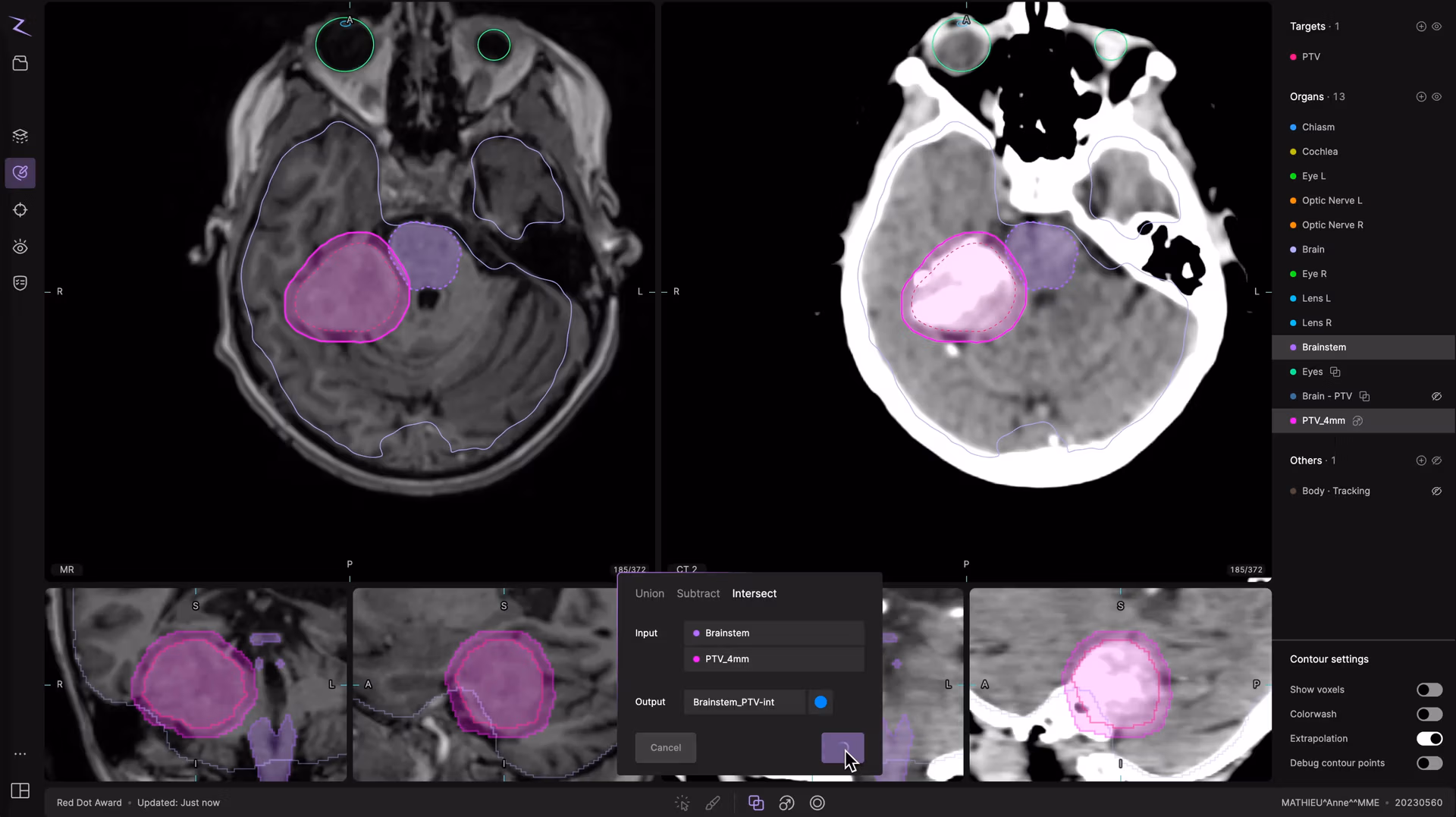Image resolution: width=1456 pixels, height=817 pixels.
Task: Open the contouring workspace in the sidebar
Action: pyautogui.click(x=20, y=173)
